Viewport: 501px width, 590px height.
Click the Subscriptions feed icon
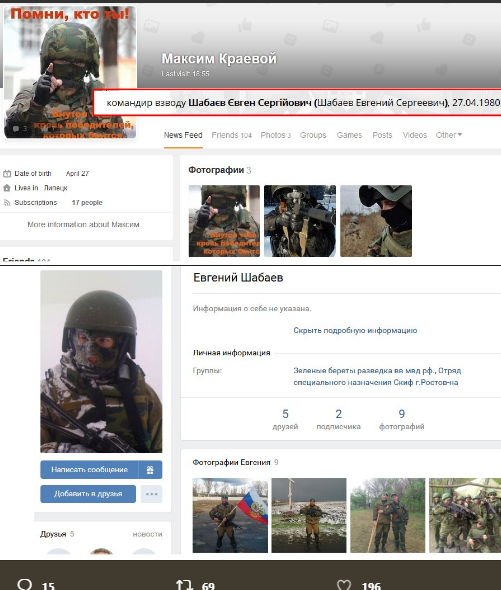7,202
